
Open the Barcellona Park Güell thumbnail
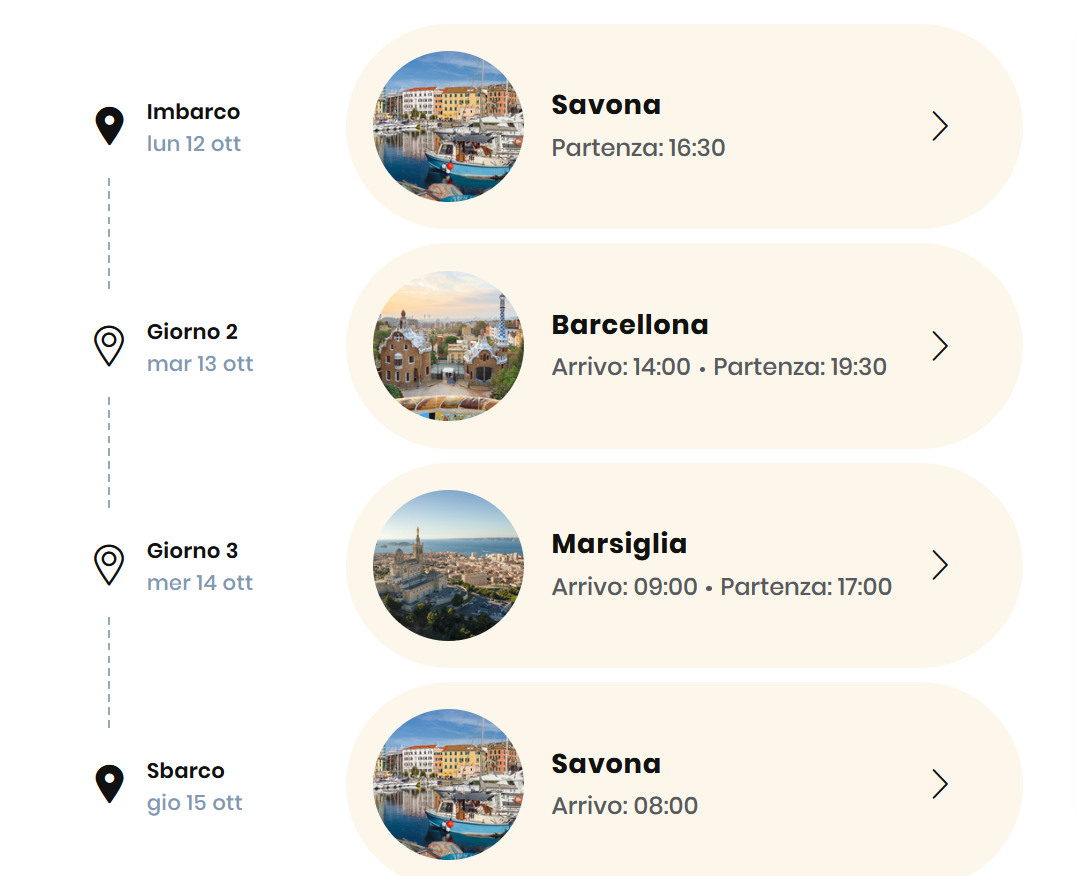448,346
